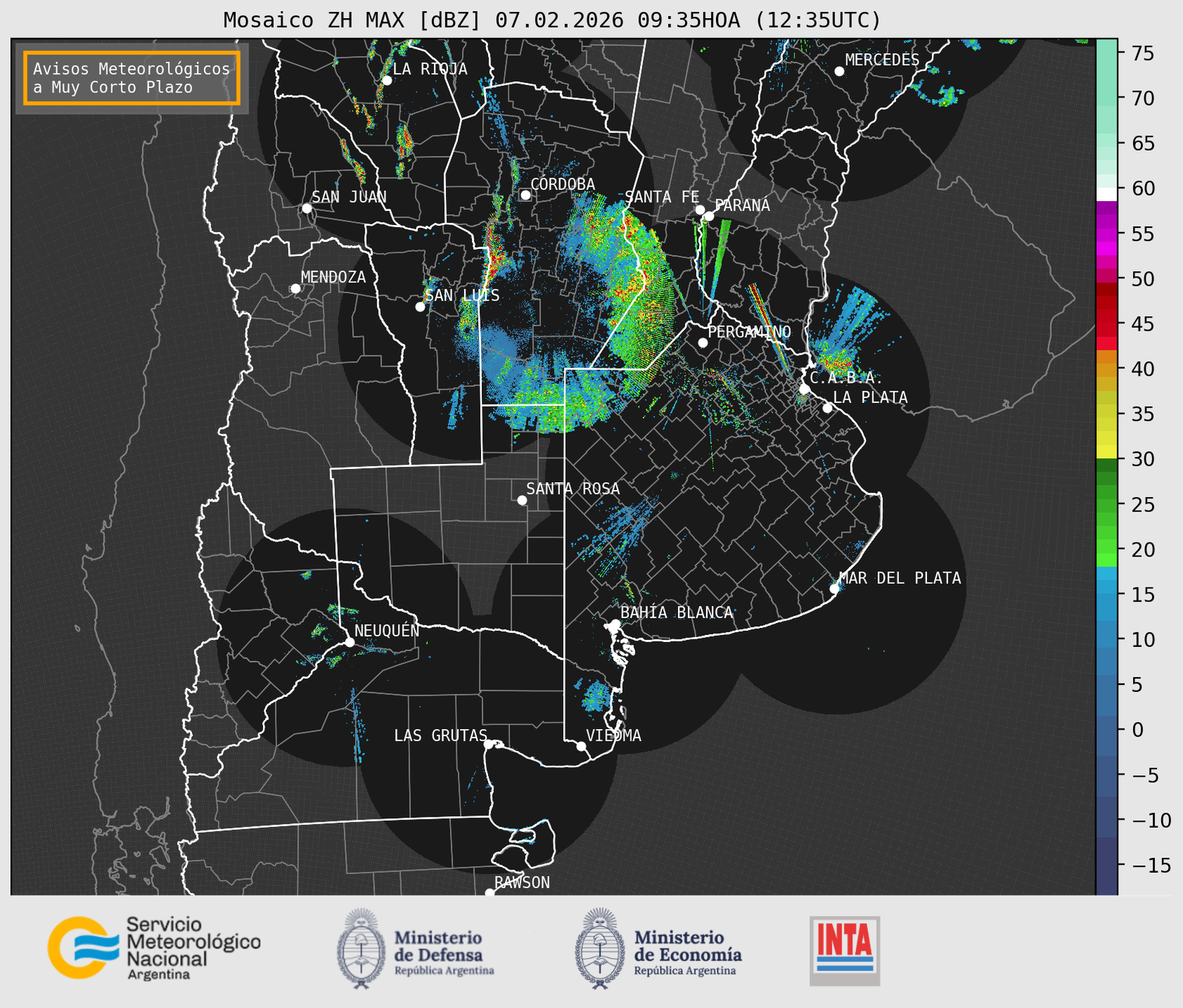Click the Servicio Meteorológico Nacional logo
This screenshot has width=1183, height=1008.
tap(154, 948)
